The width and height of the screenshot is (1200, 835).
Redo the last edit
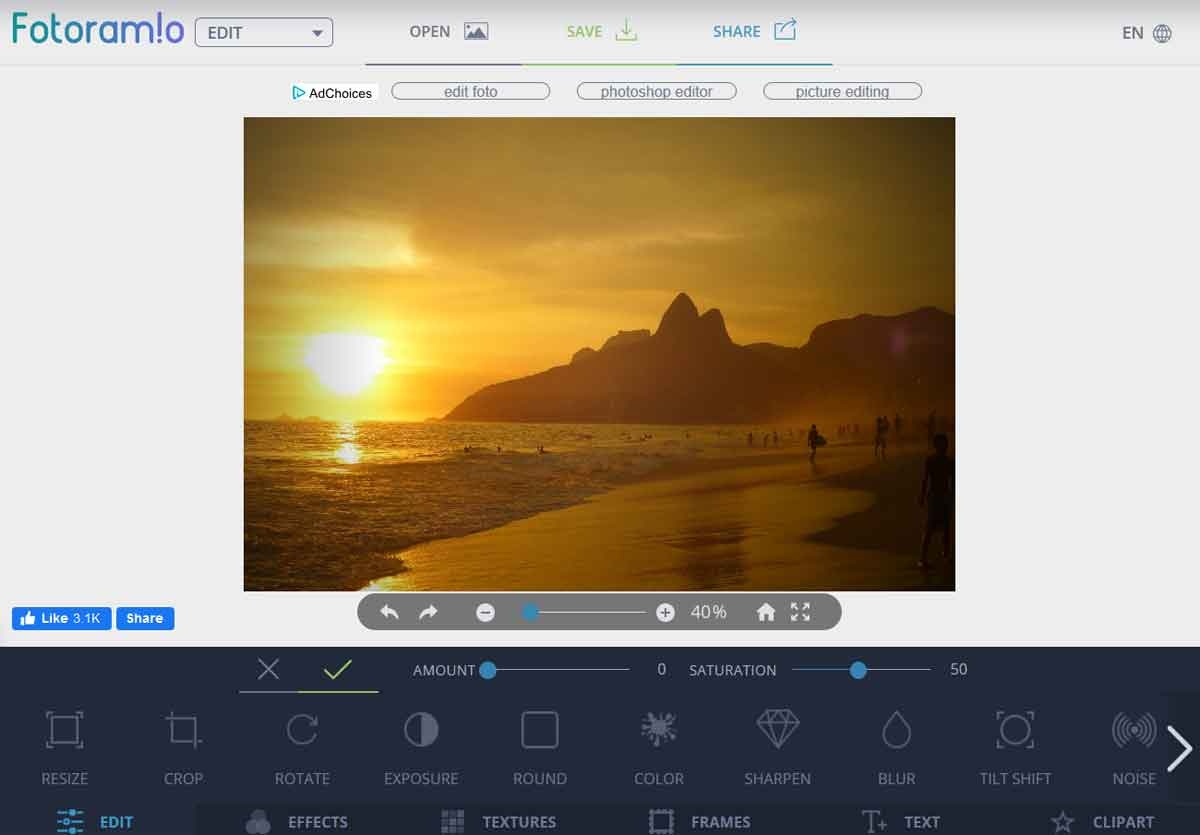(x=428, y=612)
